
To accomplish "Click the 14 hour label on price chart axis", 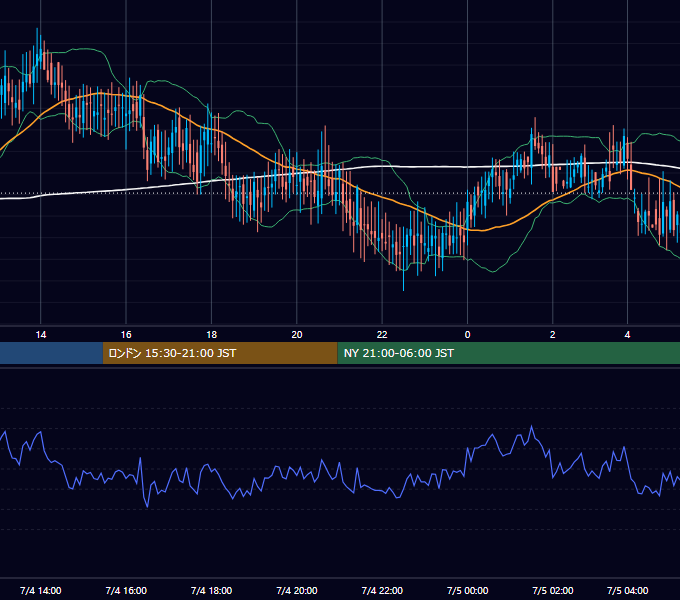I will [41, 335].
